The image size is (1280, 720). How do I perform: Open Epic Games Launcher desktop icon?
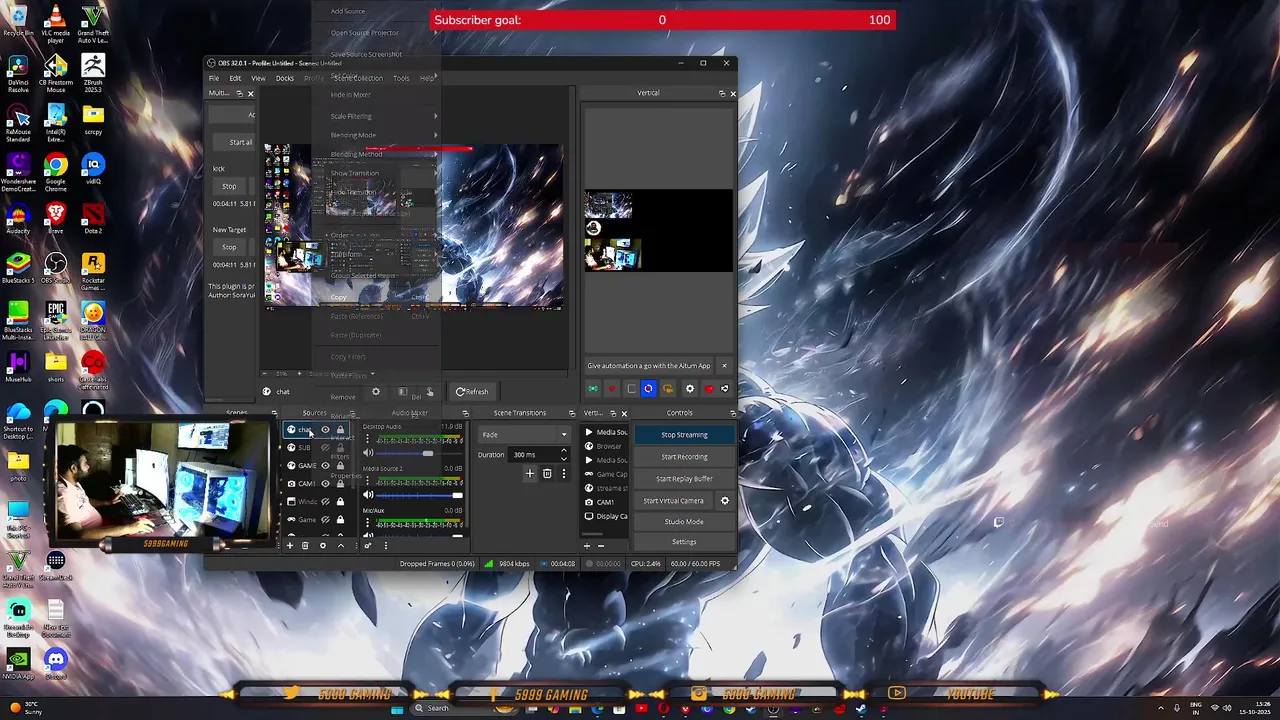56,318
